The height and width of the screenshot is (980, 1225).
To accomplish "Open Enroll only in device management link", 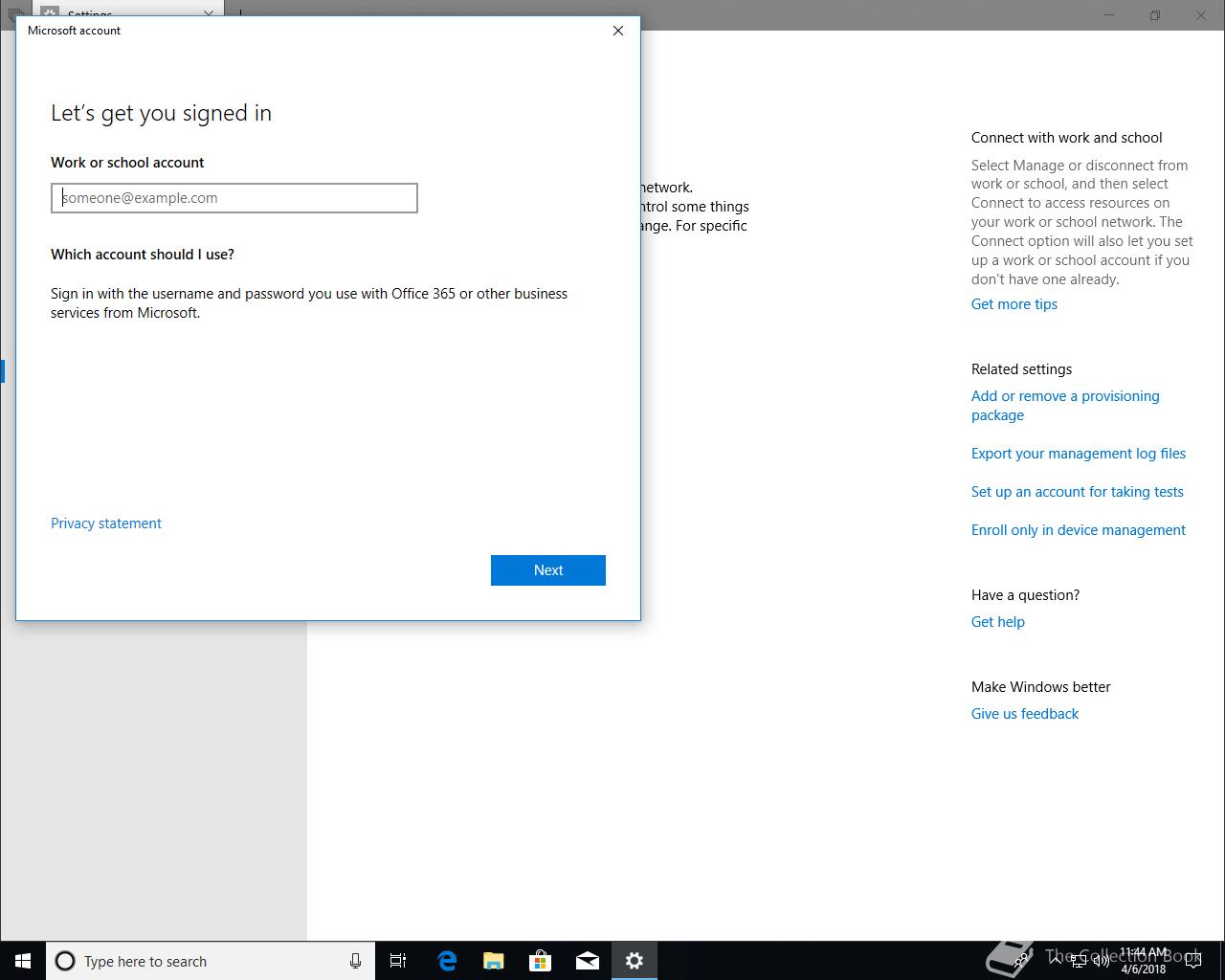I will pos(1079,530).
